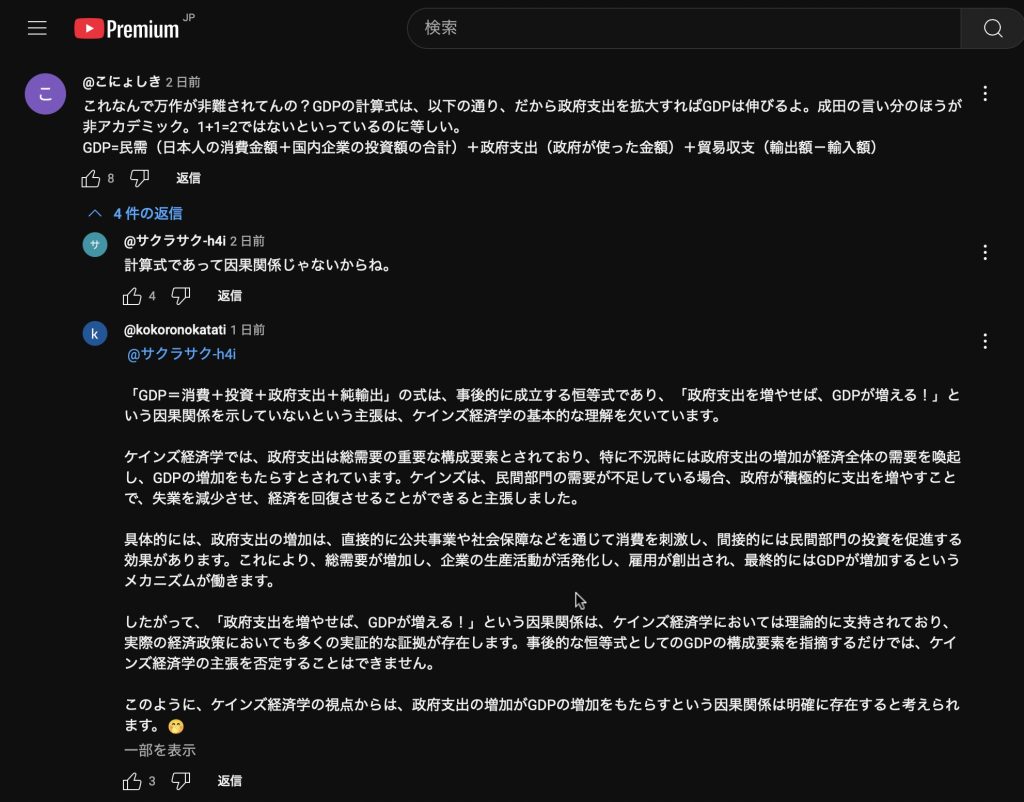Open options menu for @こにょしき comment

985,93
